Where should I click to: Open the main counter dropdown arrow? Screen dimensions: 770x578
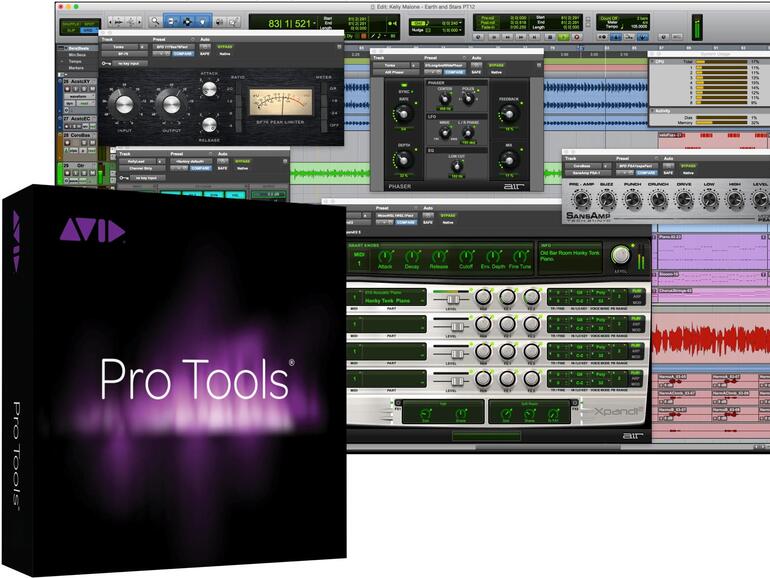[314, 23]
